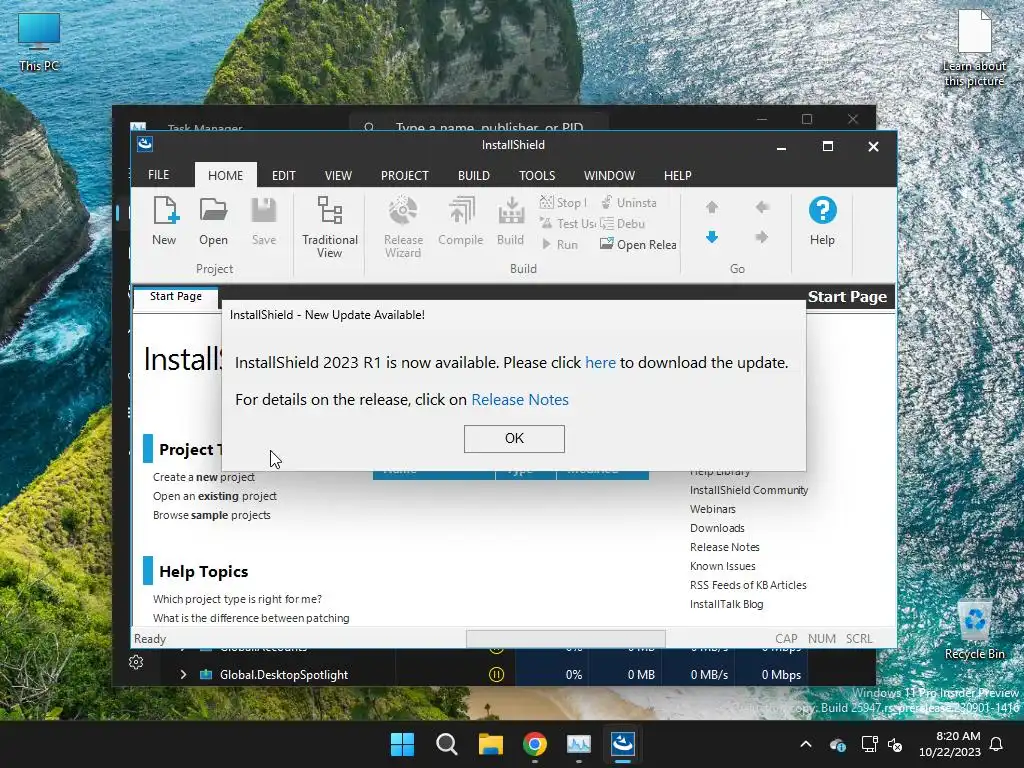Screen dimensions: 1024x768
Task: Click OK in the update dialog
Action: click(x=514, y=439)
